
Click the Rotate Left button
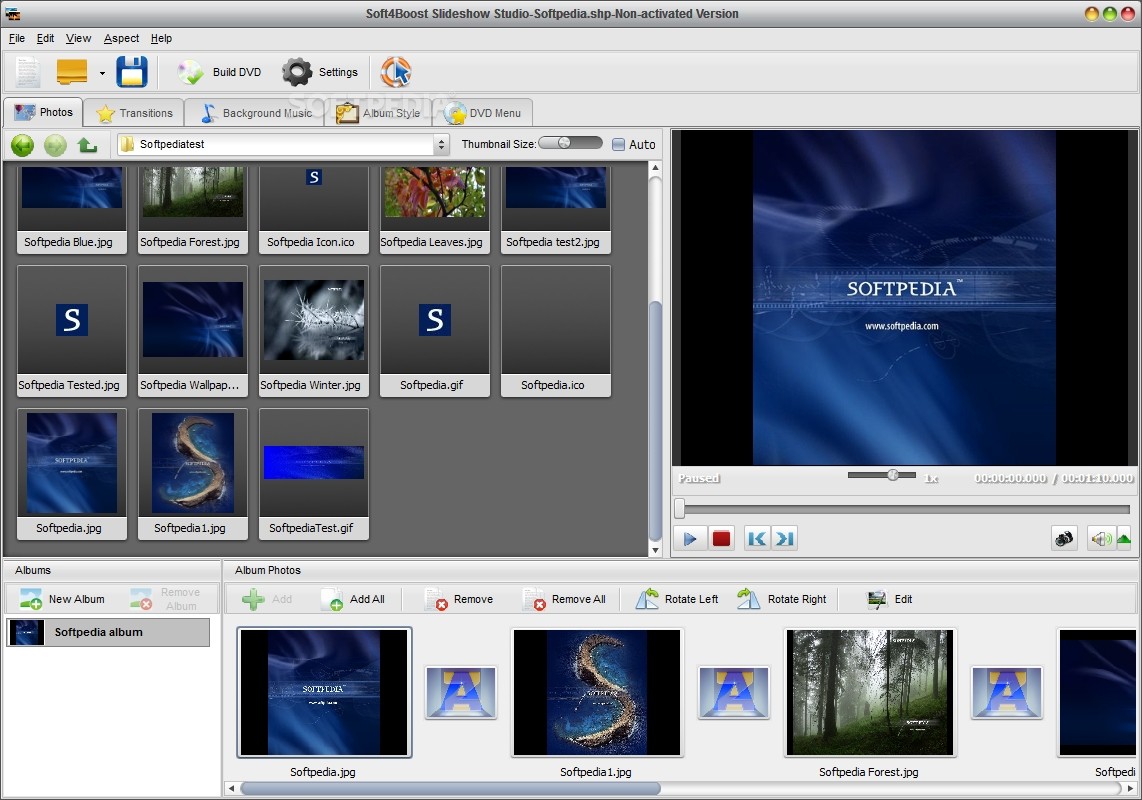coord(677,599)
